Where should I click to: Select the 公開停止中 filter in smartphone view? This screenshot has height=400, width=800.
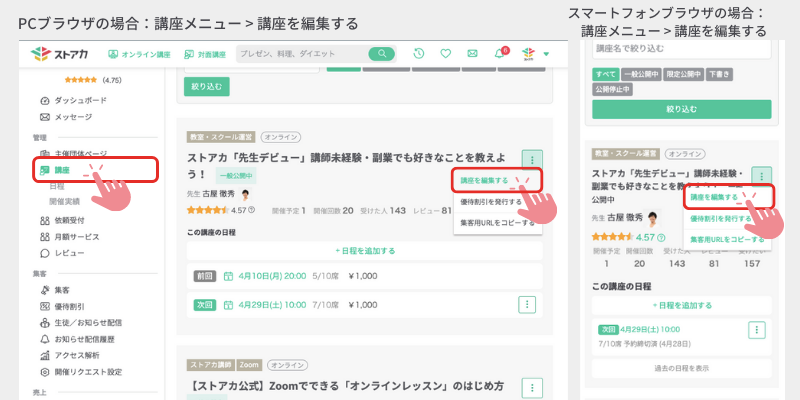coord(612,89)
